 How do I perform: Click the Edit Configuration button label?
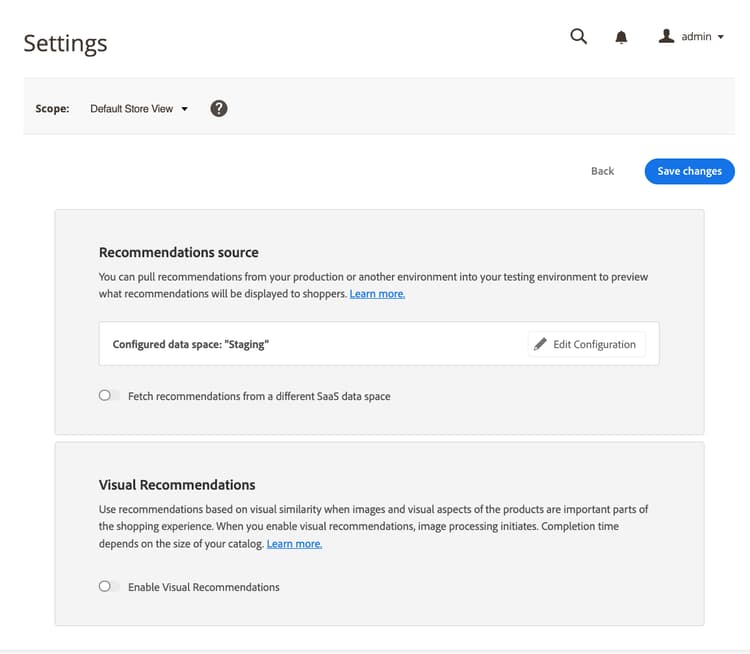click(594, 344)
